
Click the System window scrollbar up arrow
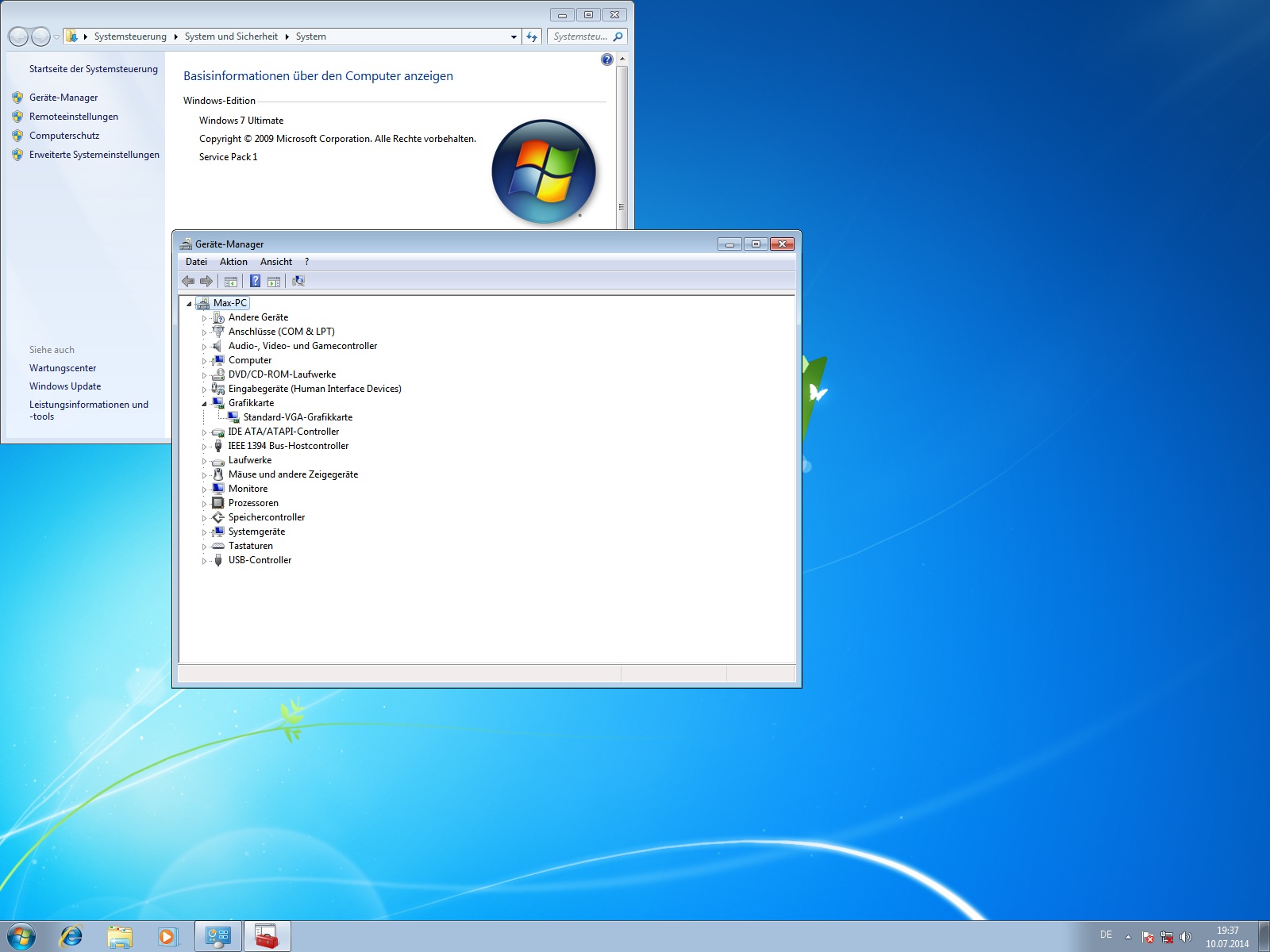[622, 59]
